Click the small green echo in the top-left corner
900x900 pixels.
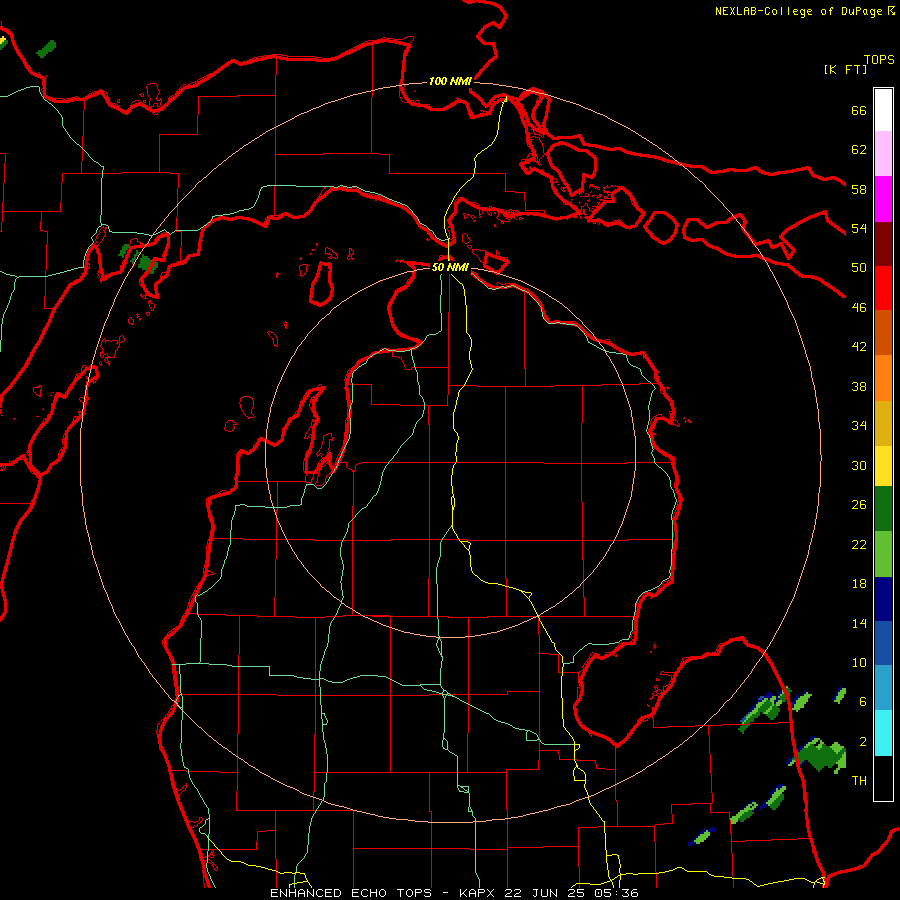coord(46,49)
